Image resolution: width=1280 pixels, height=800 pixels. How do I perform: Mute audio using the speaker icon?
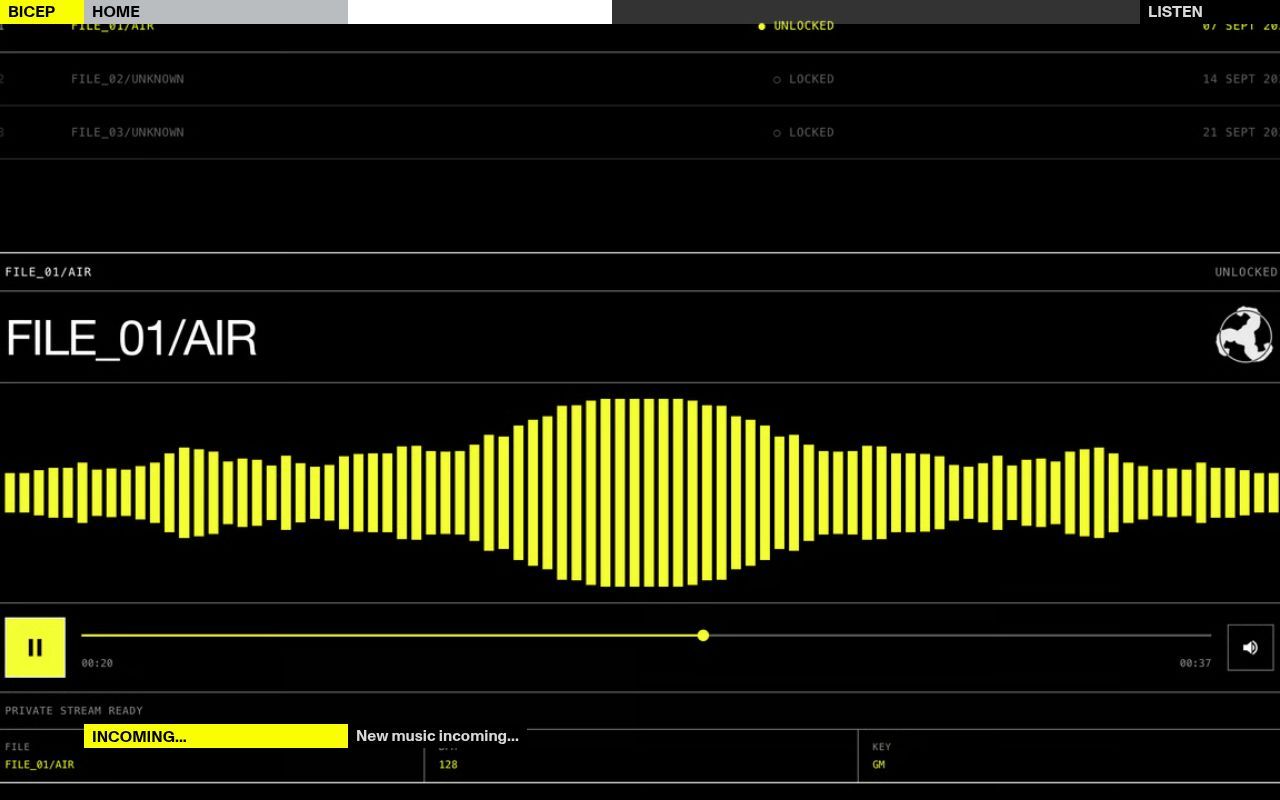coord(1250,648)
